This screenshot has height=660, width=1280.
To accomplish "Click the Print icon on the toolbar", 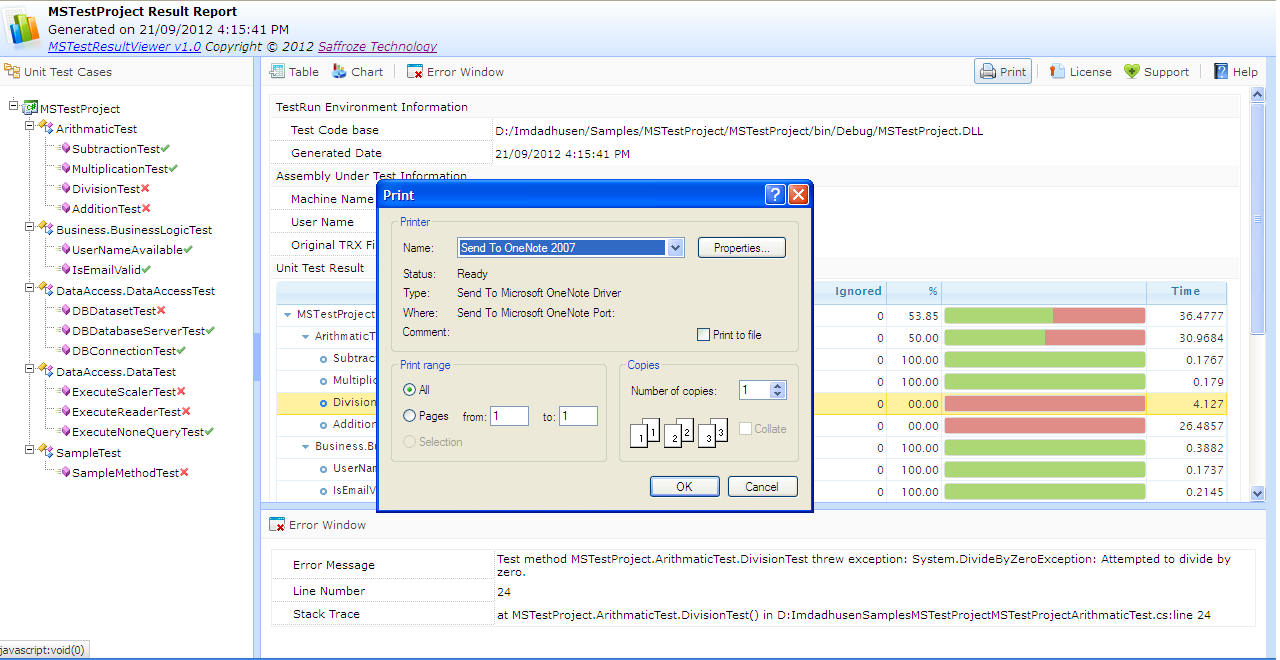I will coord(986,70).
